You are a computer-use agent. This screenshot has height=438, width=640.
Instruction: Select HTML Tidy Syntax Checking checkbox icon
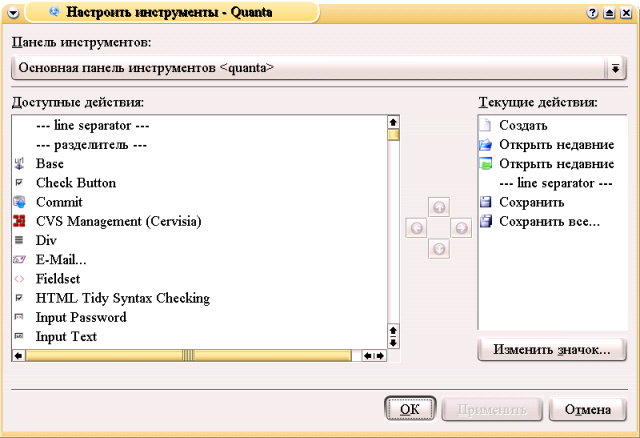tap(19, 298)
